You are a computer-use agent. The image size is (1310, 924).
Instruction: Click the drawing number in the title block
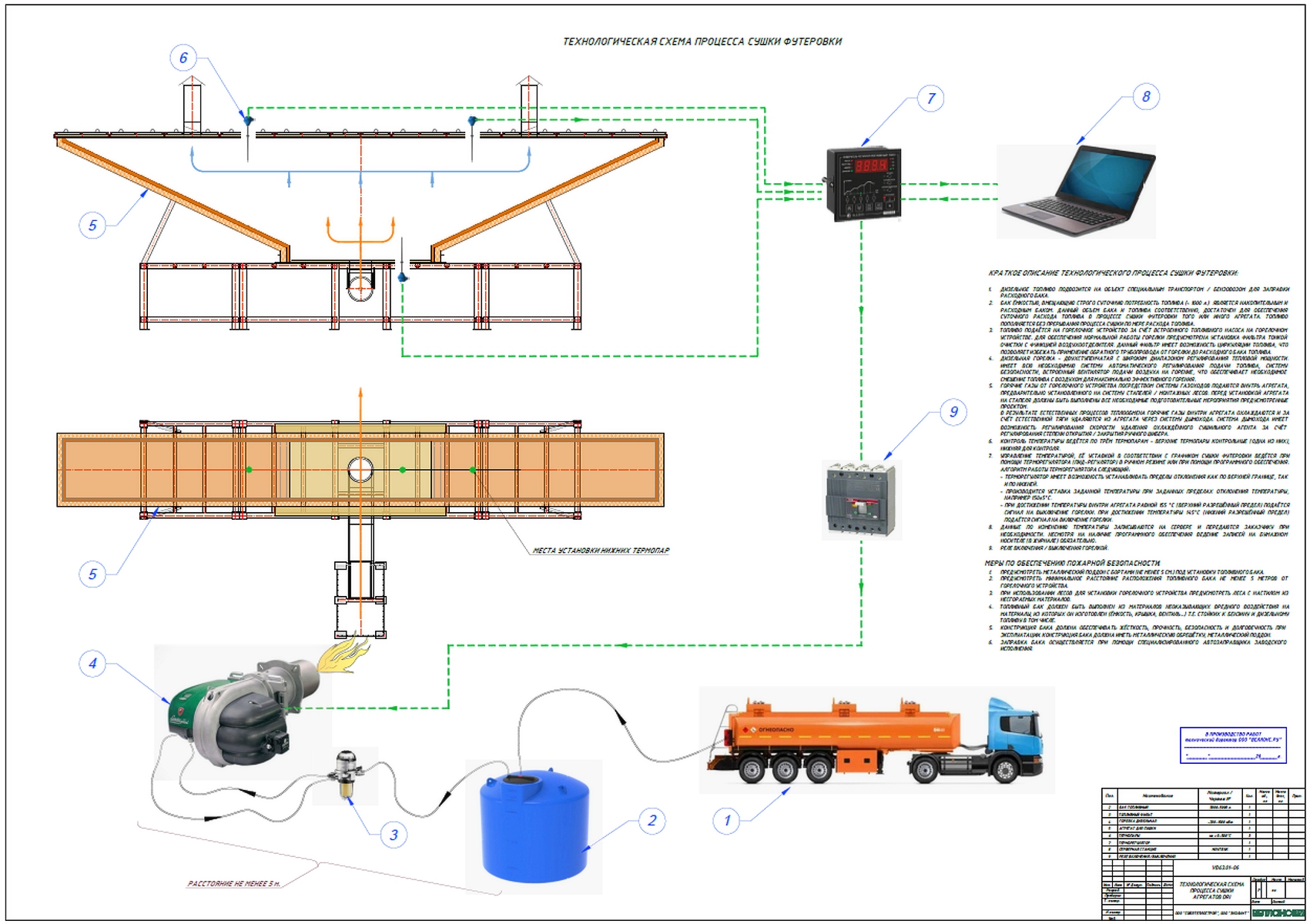click(1225, 868)
